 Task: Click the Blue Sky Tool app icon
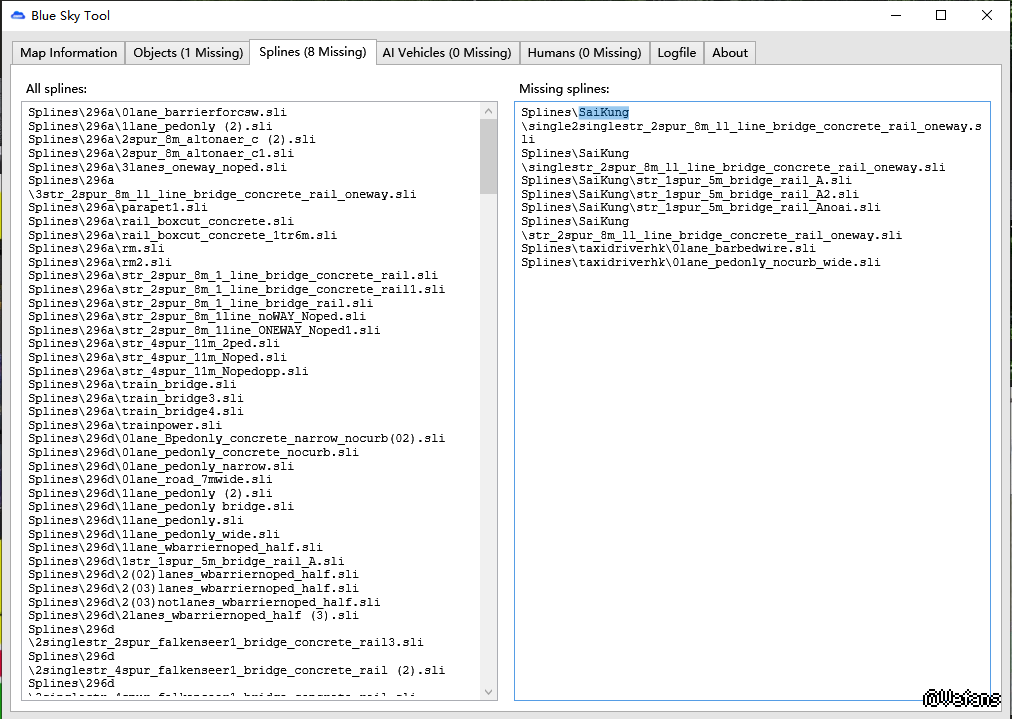[x=17, y=15]
